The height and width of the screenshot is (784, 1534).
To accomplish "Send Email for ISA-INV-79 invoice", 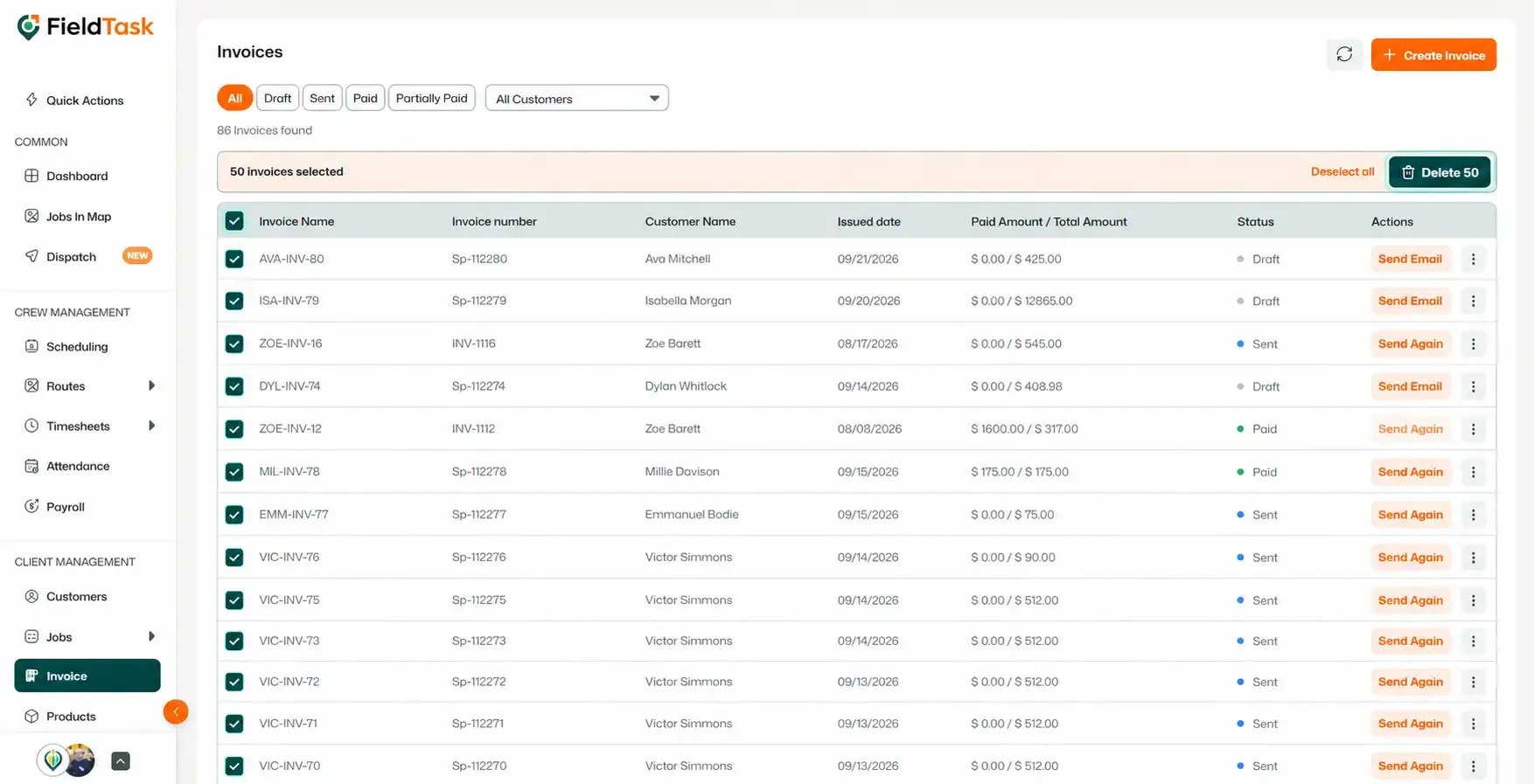I will [1410, 301].
